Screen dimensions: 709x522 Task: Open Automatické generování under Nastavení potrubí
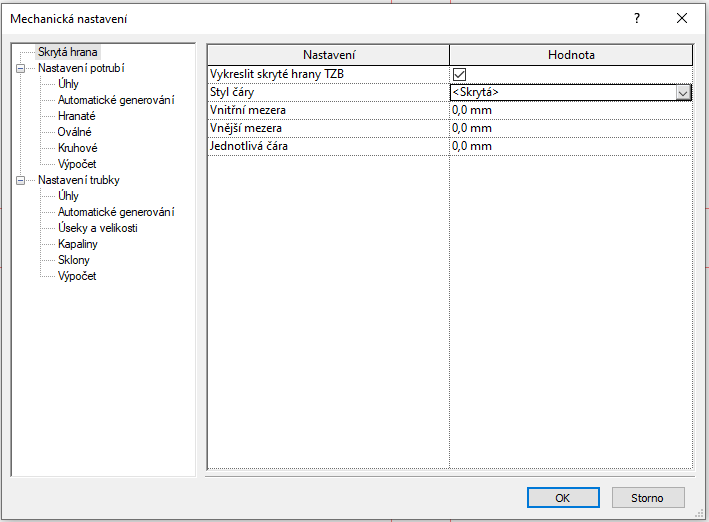(x=116, y=100)
